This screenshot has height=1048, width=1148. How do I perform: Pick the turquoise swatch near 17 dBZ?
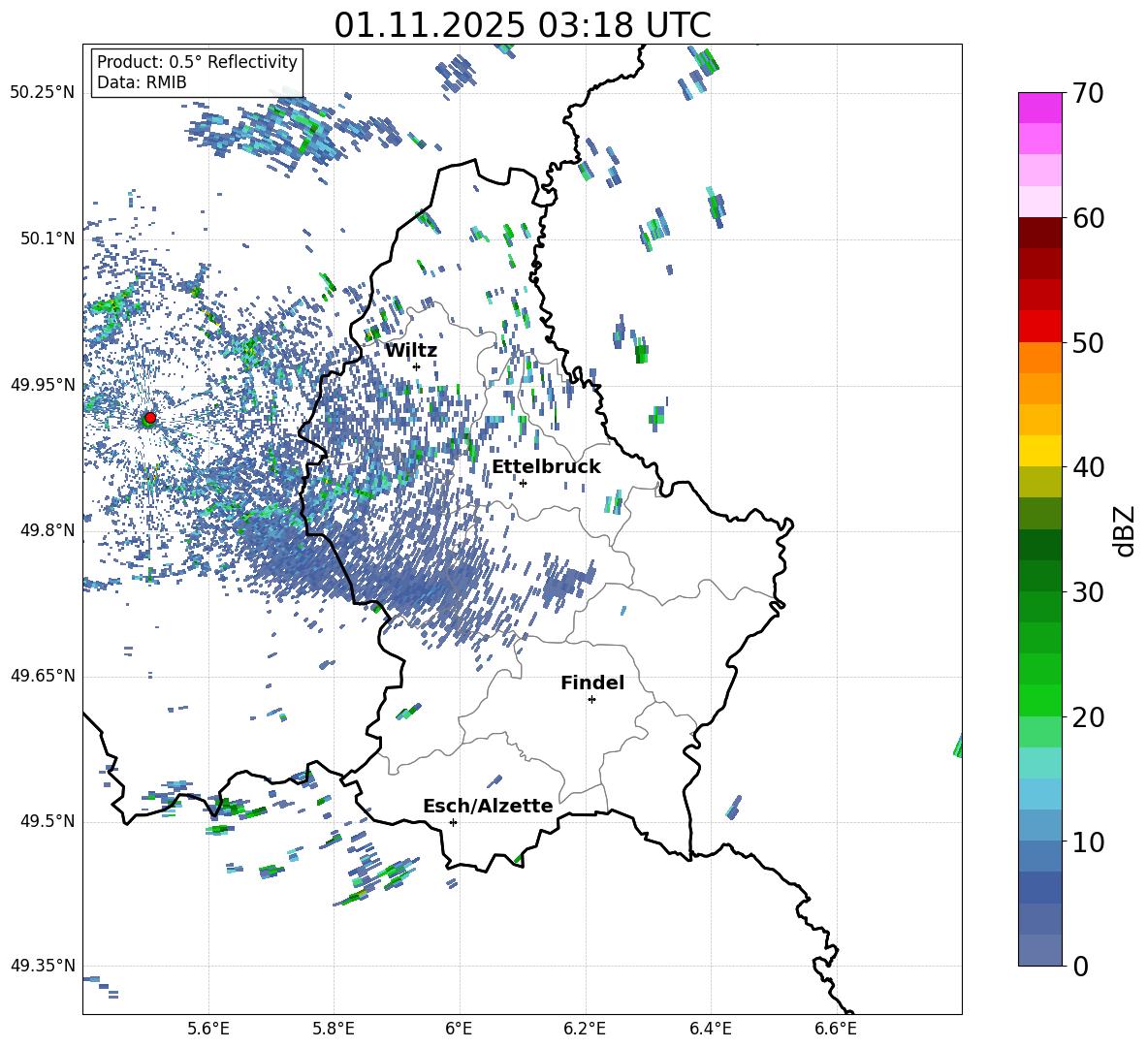pyautogui.click(x=1040, y=763)
